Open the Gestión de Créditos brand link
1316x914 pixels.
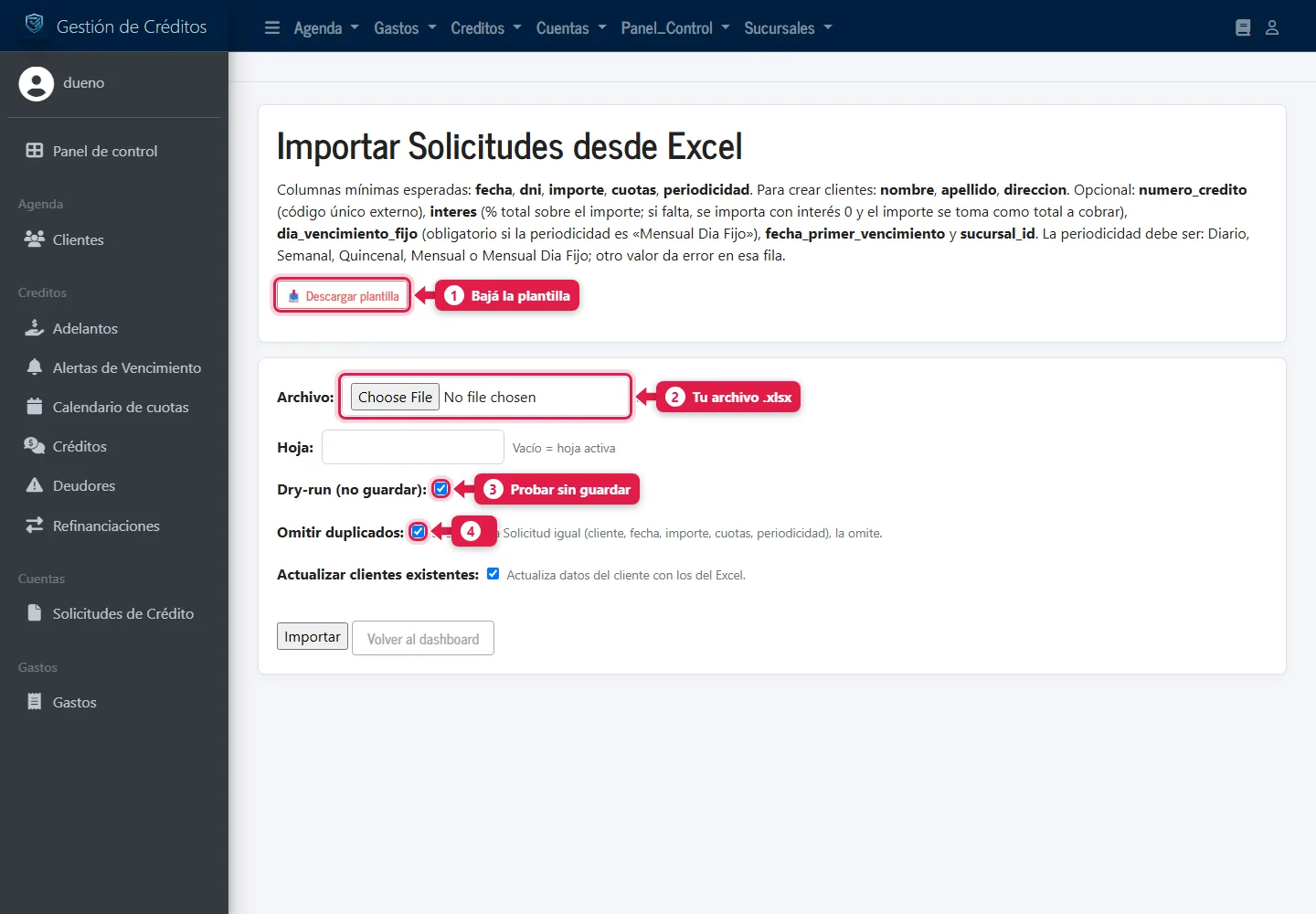[116, 26]
